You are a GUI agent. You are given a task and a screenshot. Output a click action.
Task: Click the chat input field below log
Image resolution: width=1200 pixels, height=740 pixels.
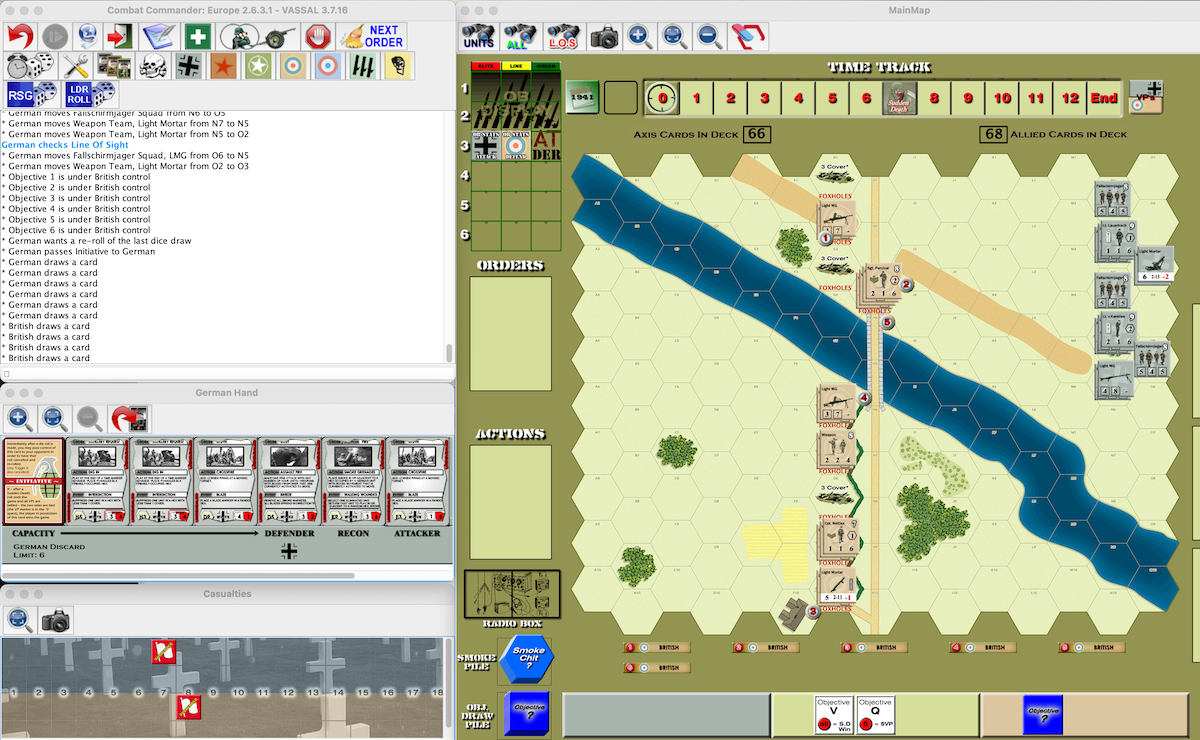pos(226,373)
